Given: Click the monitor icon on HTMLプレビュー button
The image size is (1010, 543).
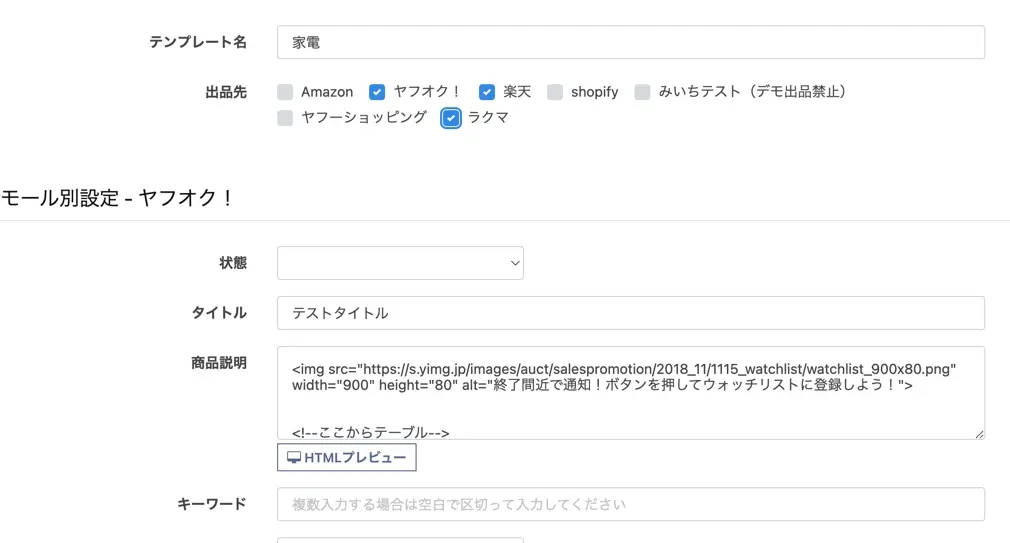Looking at the screenshot, I should (294, 458).
